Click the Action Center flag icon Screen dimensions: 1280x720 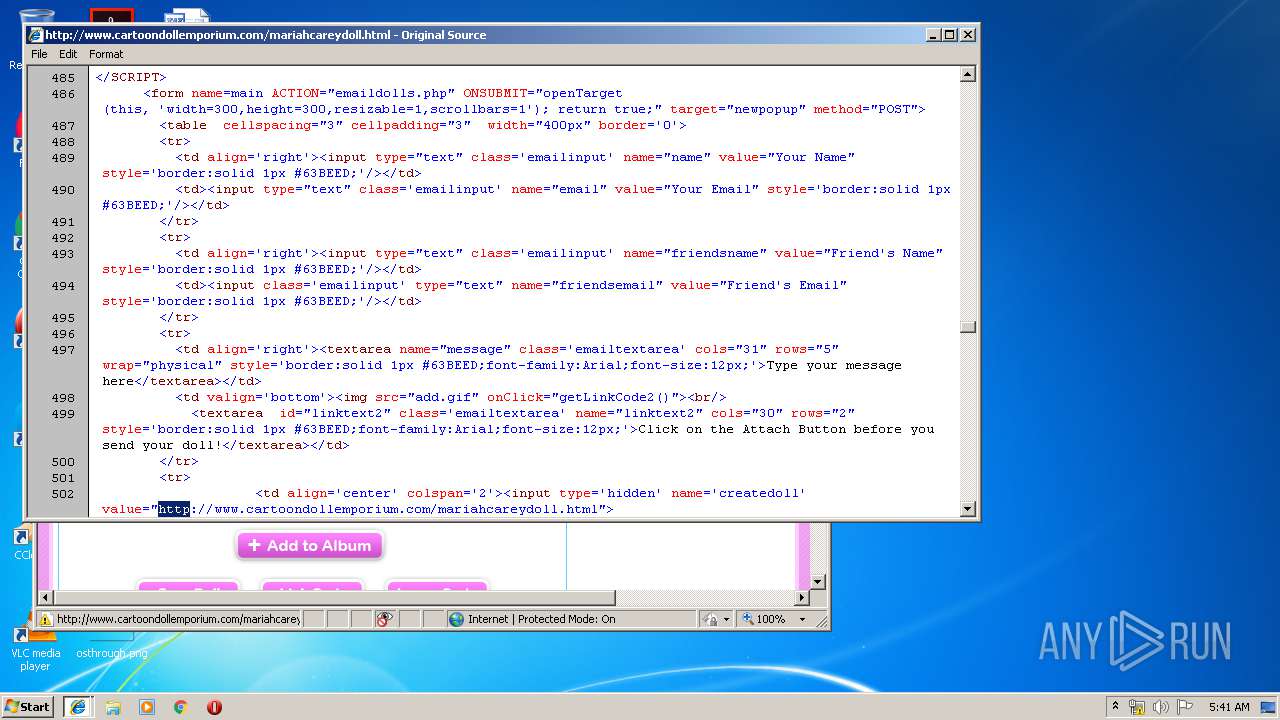1184,707
